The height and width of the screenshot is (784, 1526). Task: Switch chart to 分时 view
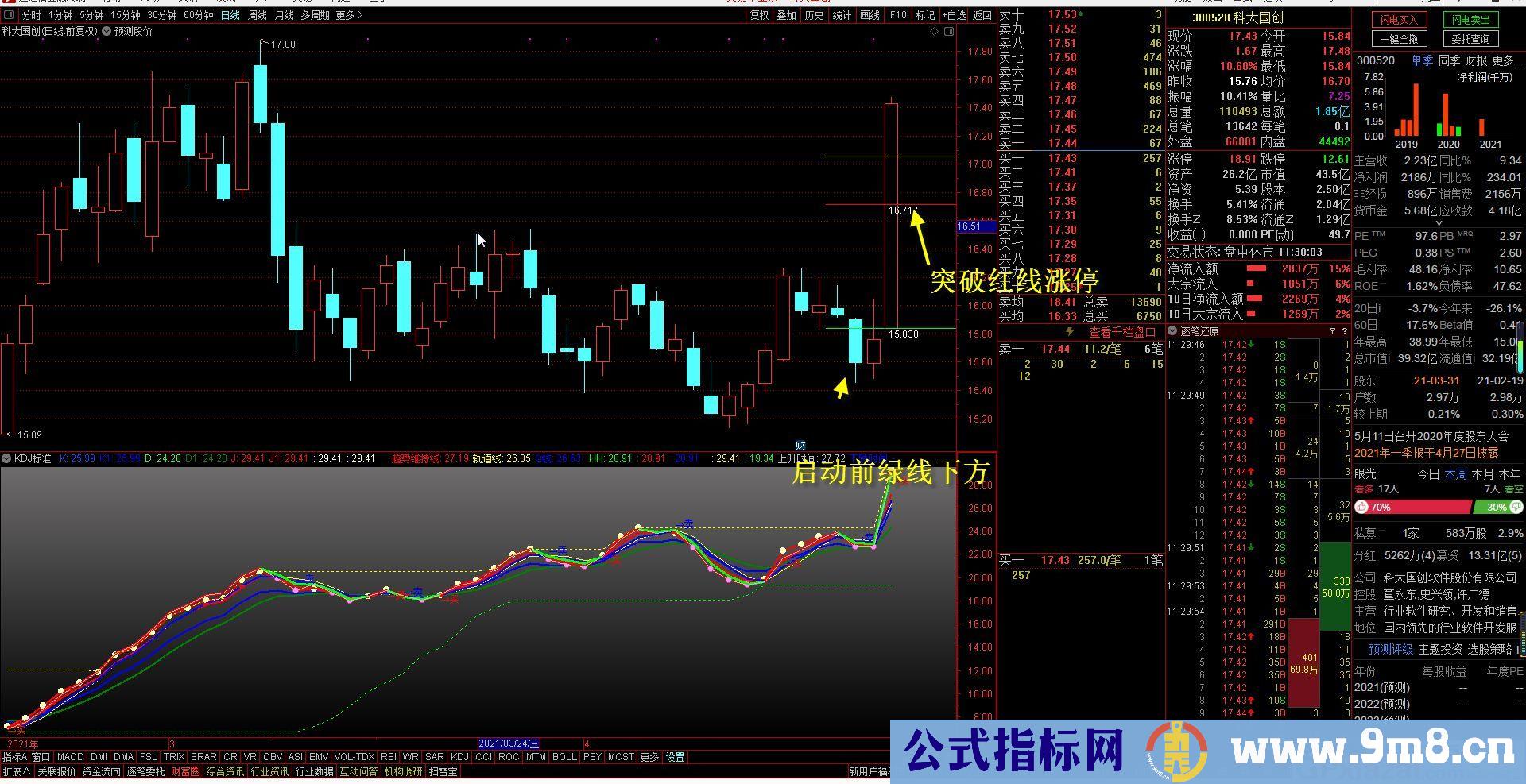31,15
